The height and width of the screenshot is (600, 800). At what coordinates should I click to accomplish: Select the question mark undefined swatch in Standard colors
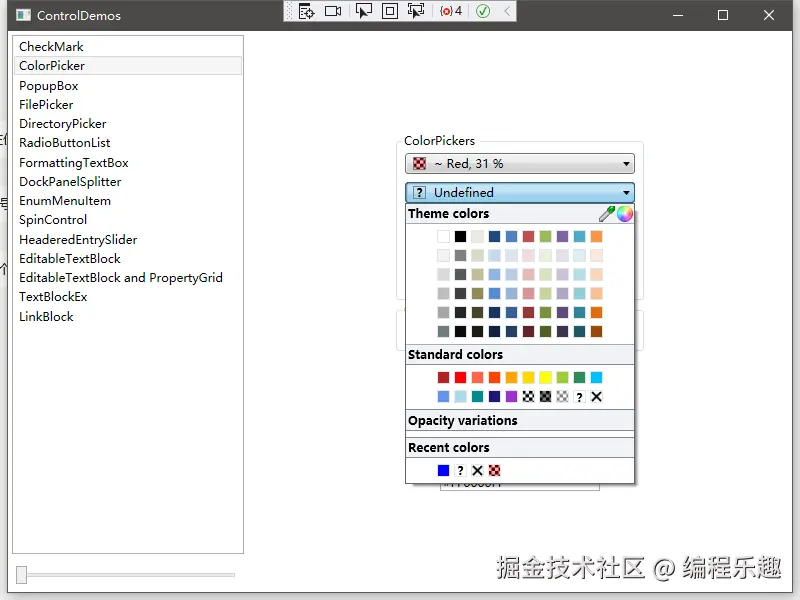pyautogui.click(x=579, y=396)
